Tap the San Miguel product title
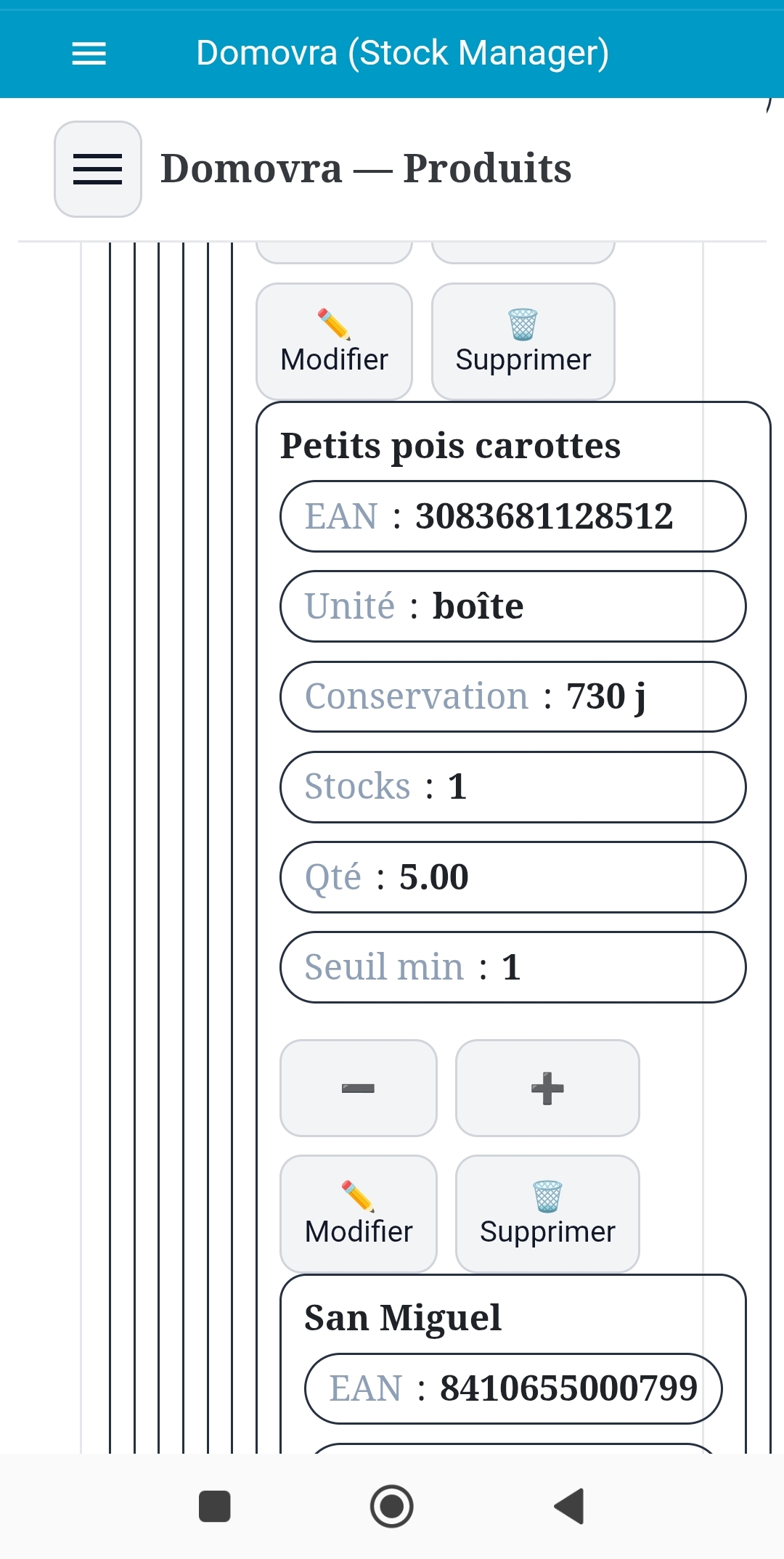The width and height of the screenshot is (784, 1559). click(x=403, y=1317)
